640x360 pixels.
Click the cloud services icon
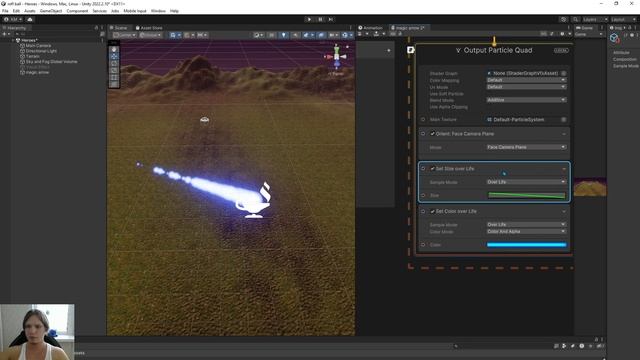(x=30, y=19)
